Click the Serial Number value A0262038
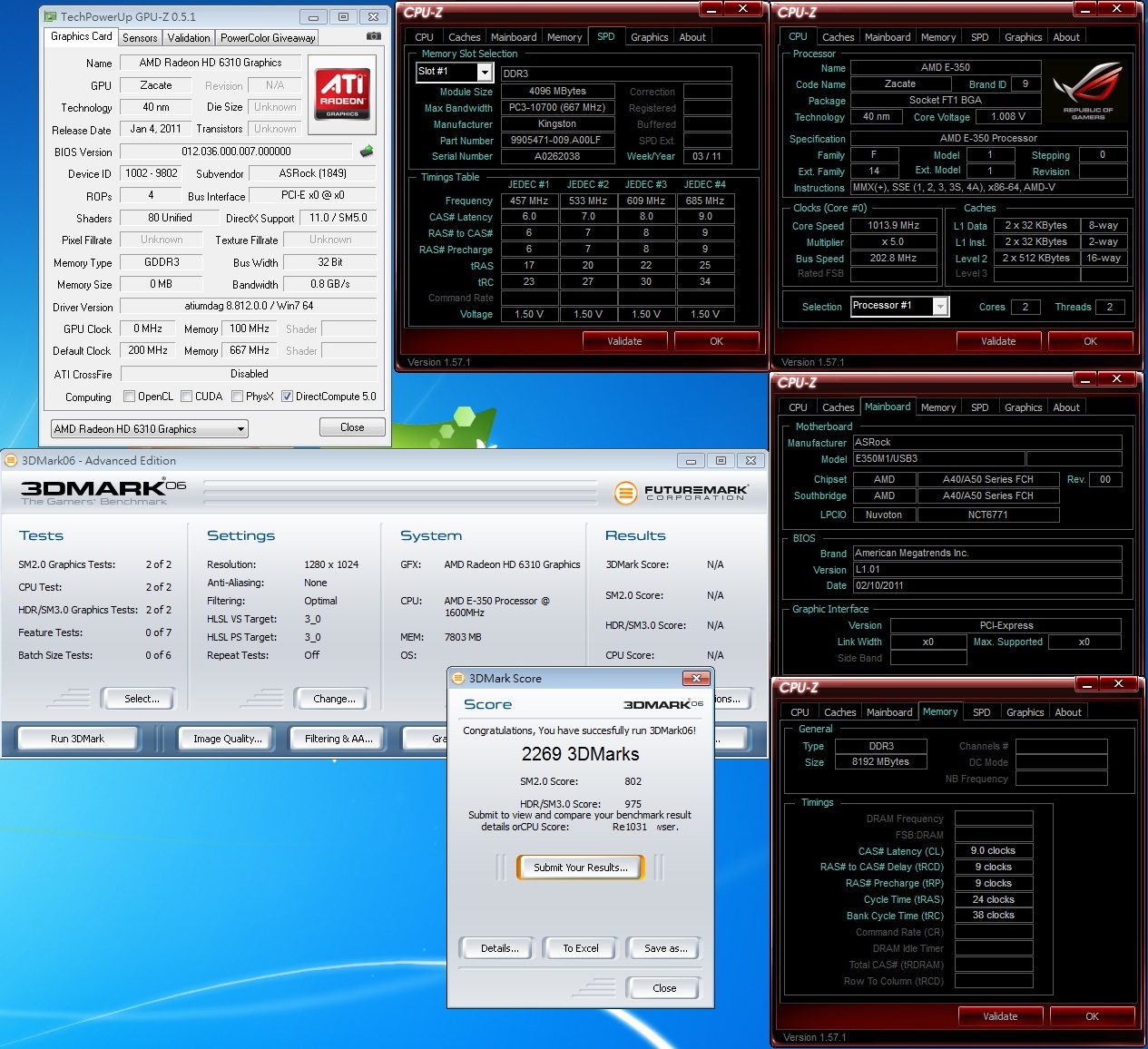 (x=558, y=157)
